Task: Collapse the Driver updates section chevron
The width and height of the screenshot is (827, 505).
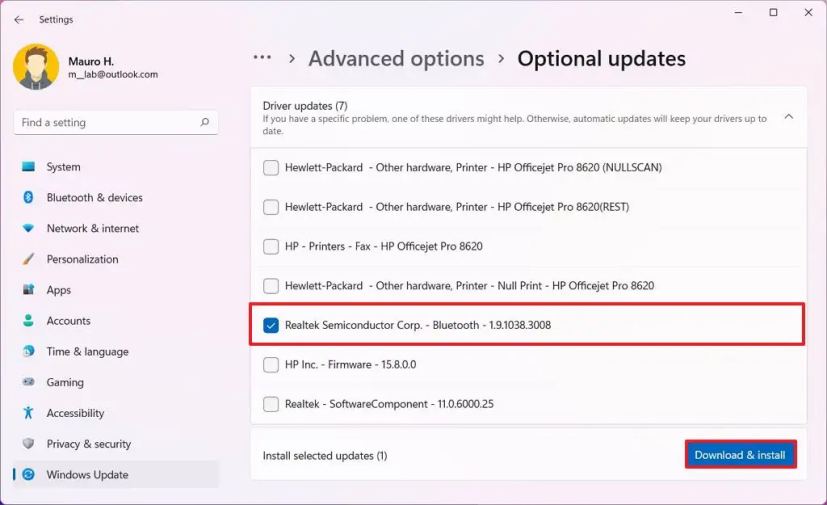Action: tap(788, 117)
